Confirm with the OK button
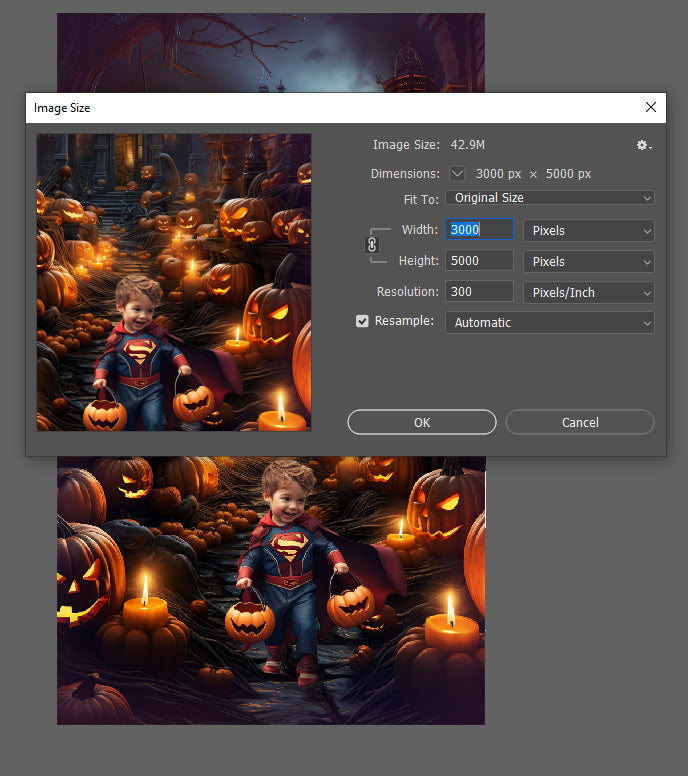688x776 pixels. tap(422, 423)
